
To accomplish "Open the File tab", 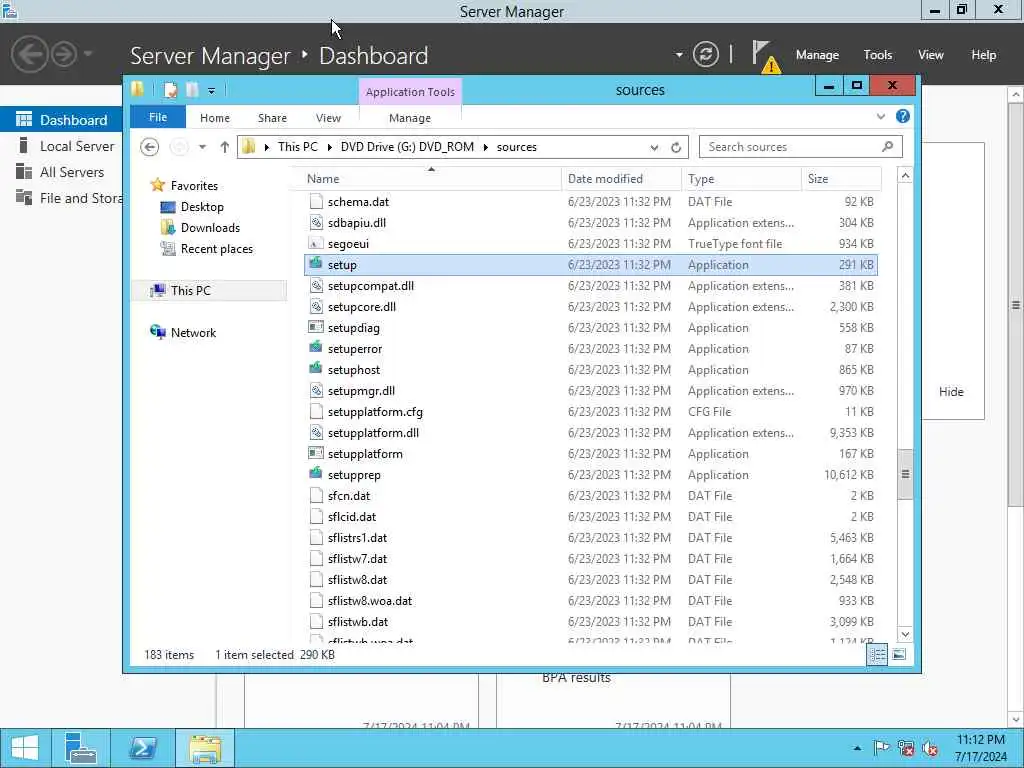I will pyautogui.click(x=158, y=117).
